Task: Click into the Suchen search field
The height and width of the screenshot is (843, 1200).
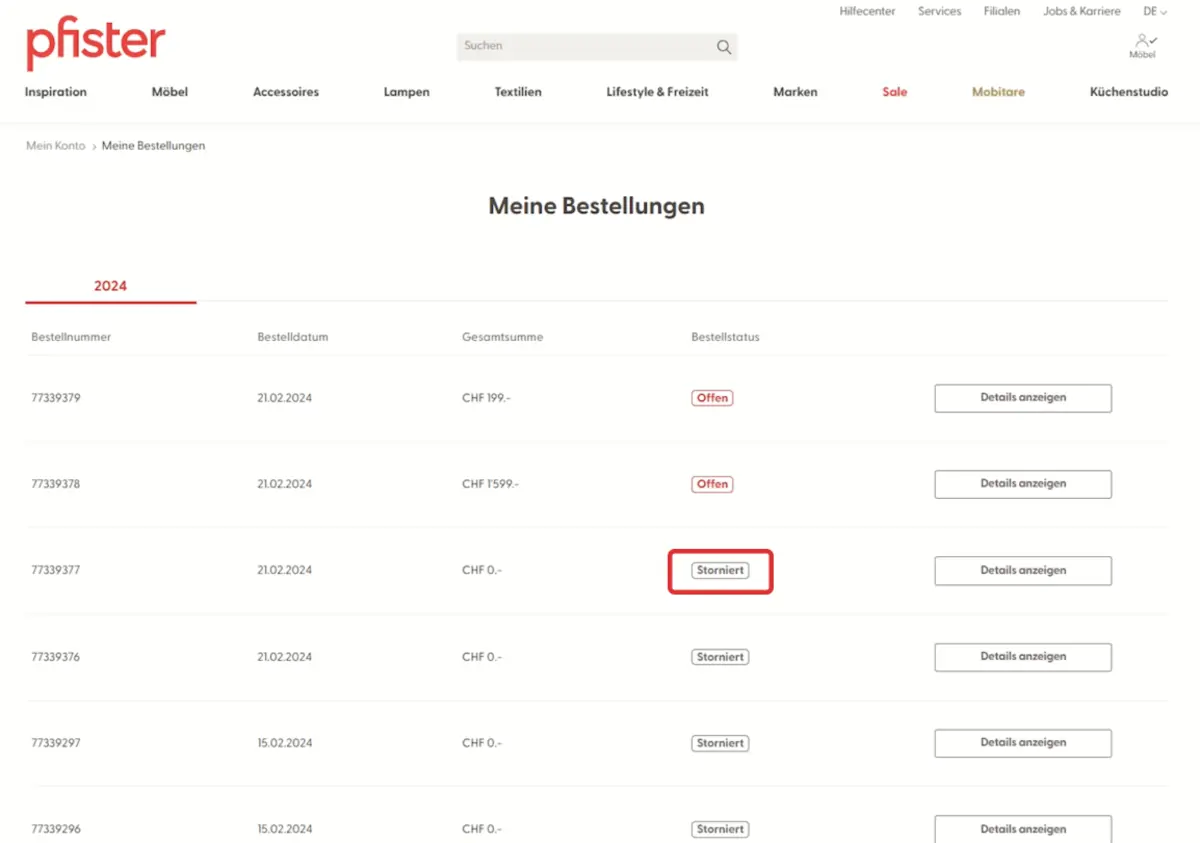Action: tap(585, 46)
